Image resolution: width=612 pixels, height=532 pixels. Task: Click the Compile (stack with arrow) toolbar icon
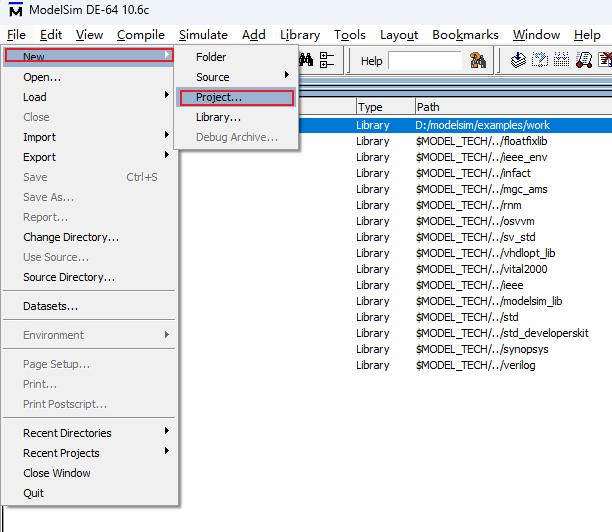(518, 60)
